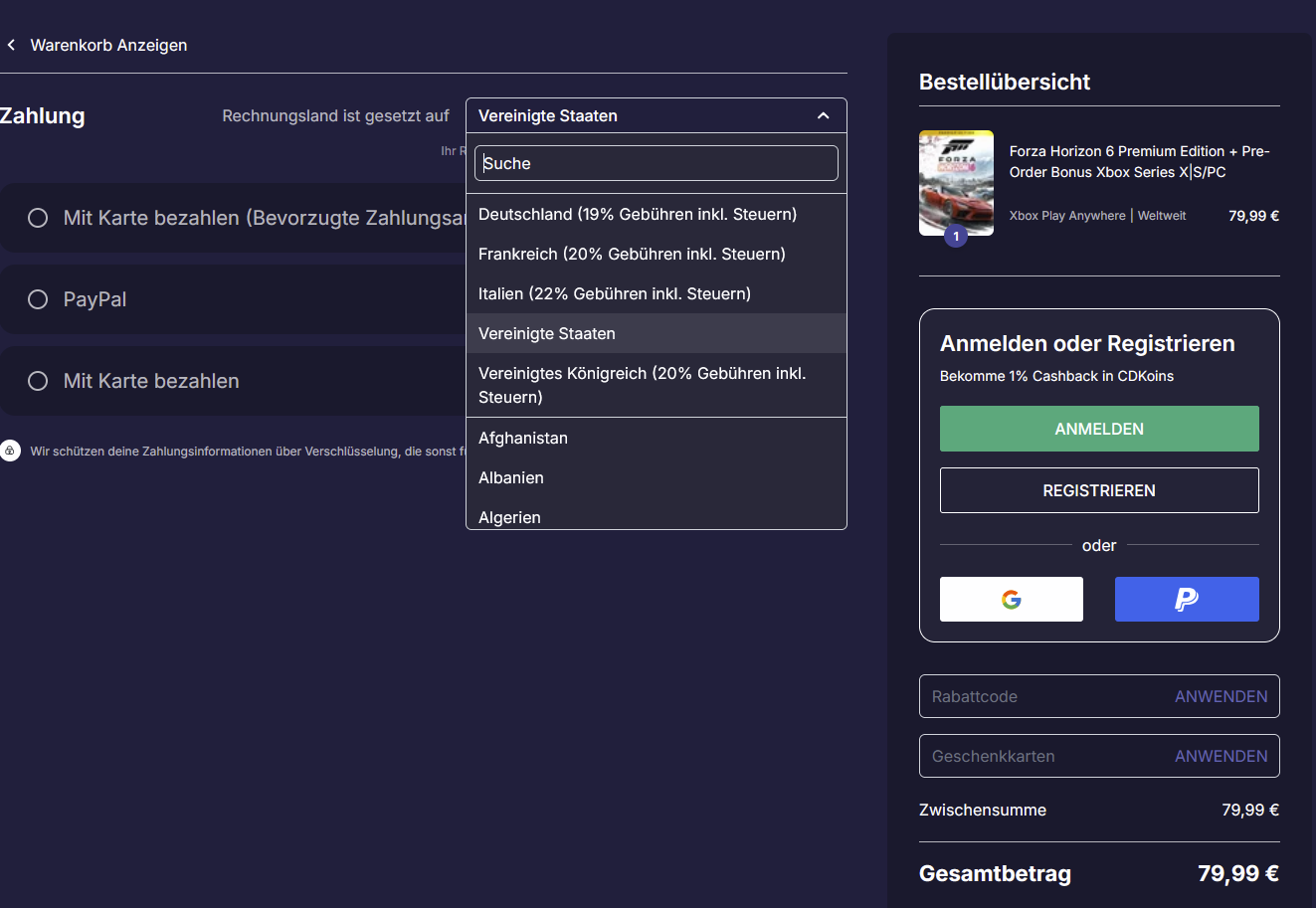This screenshot has width=1316, height=908.
Task: Pick Italien (22% Gebühren) option
Action: click(657, 293)
